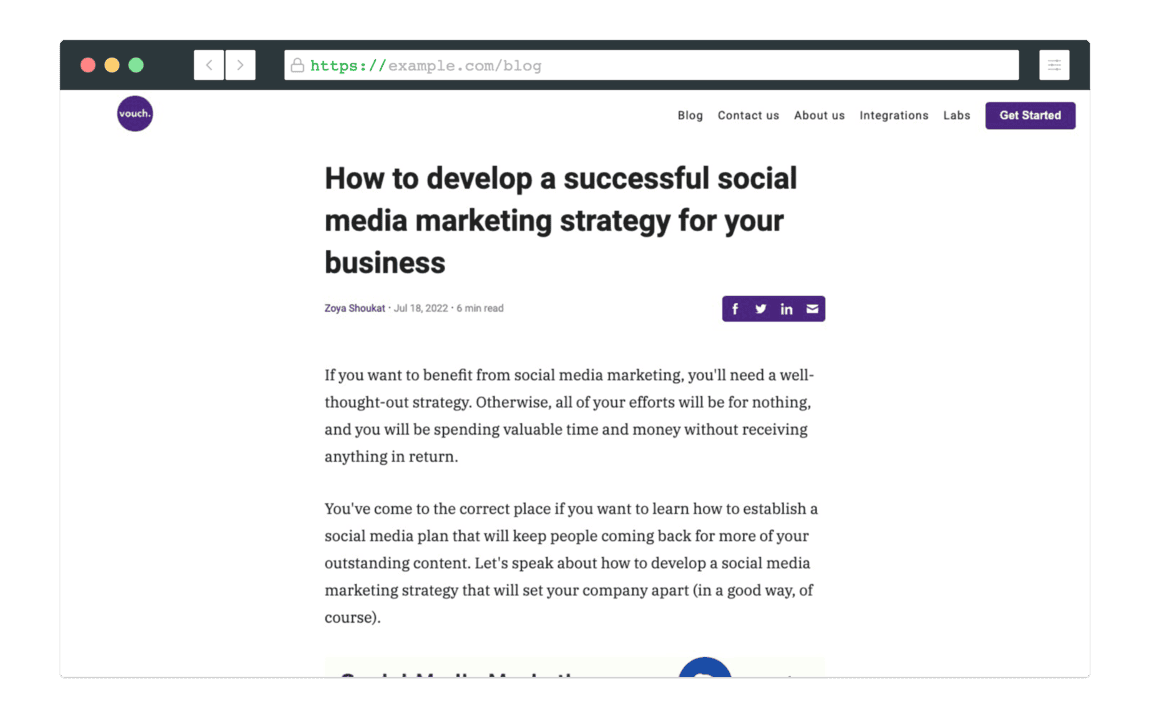Go forward with browser forward arrow

[240, 65]
